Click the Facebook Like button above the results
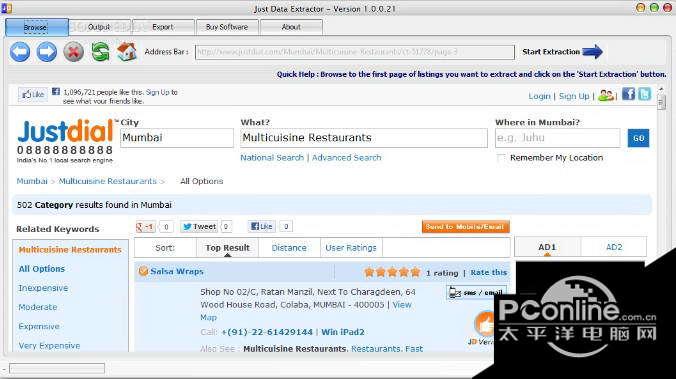The image size is (676, 379). pos(262,226)
